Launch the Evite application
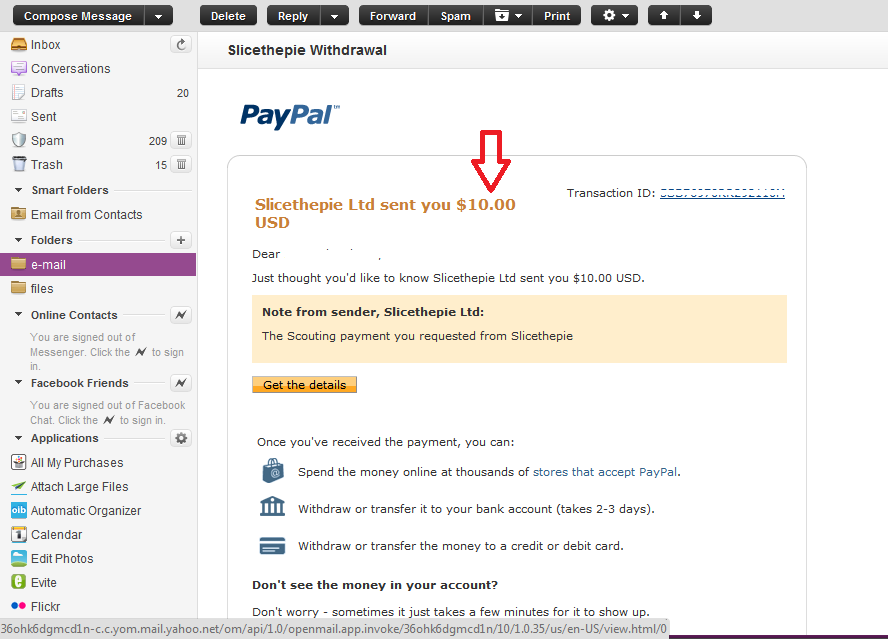The image size is (888, 639). 44,582
